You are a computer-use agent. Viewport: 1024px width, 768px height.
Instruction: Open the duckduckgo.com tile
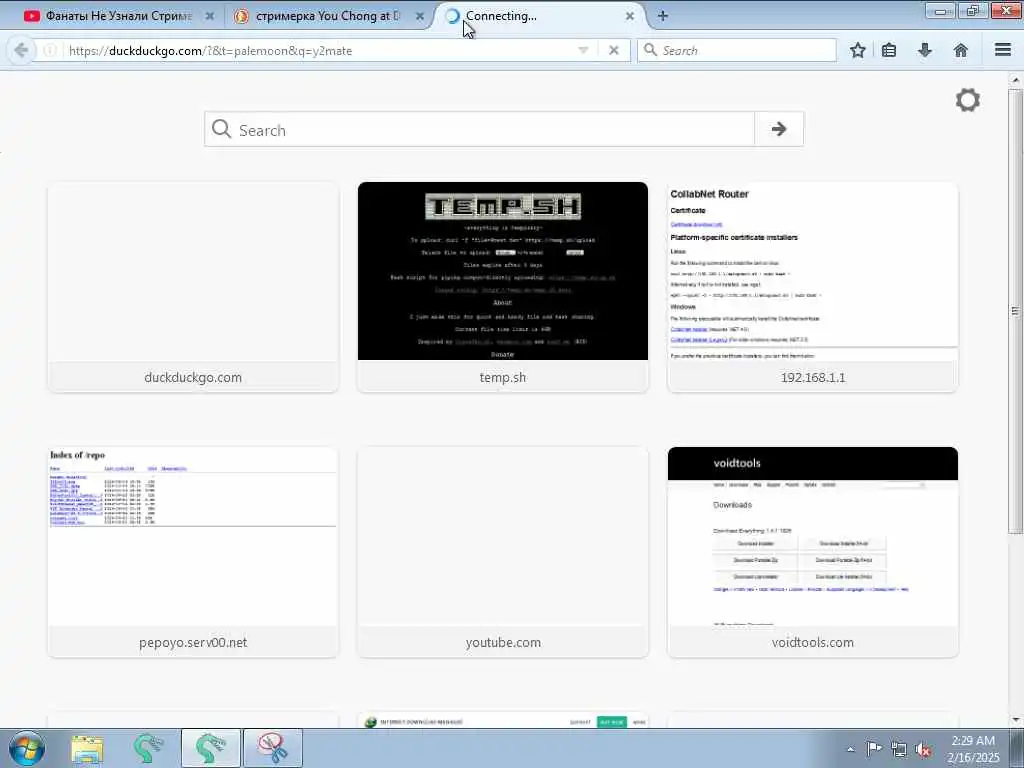(193, 287)
